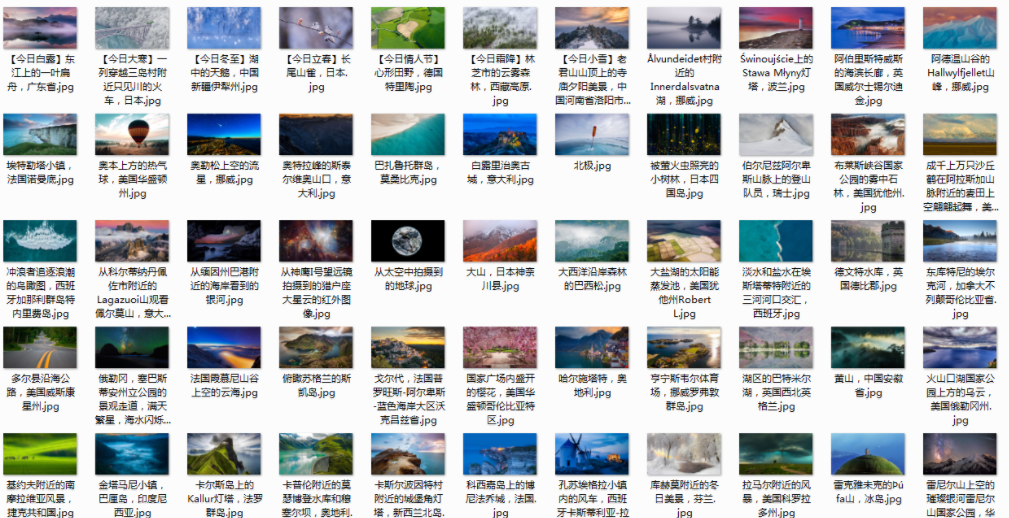Image resolution: width=1009 pixels, height=518 pixels.
Task: Select the Orion Nebula infrared image thumbnail
Action: click(316, 241)
